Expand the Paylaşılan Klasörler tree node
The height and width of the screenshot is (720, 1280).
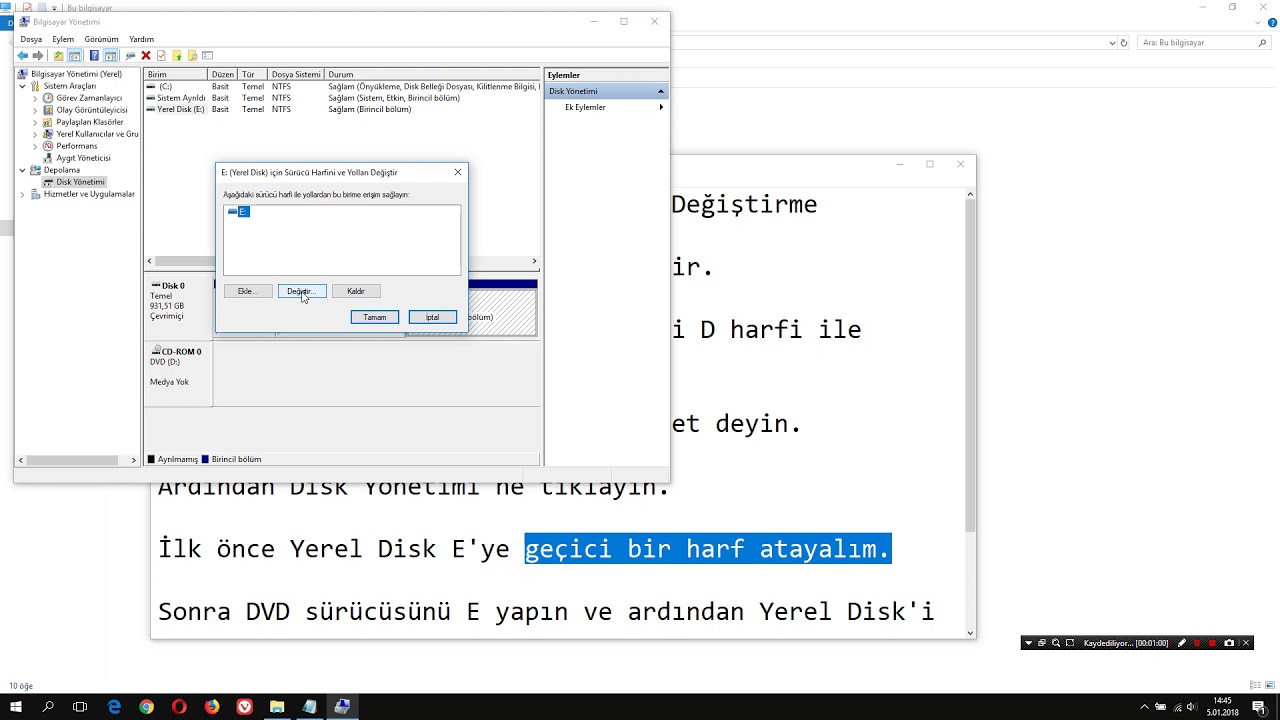35,122
